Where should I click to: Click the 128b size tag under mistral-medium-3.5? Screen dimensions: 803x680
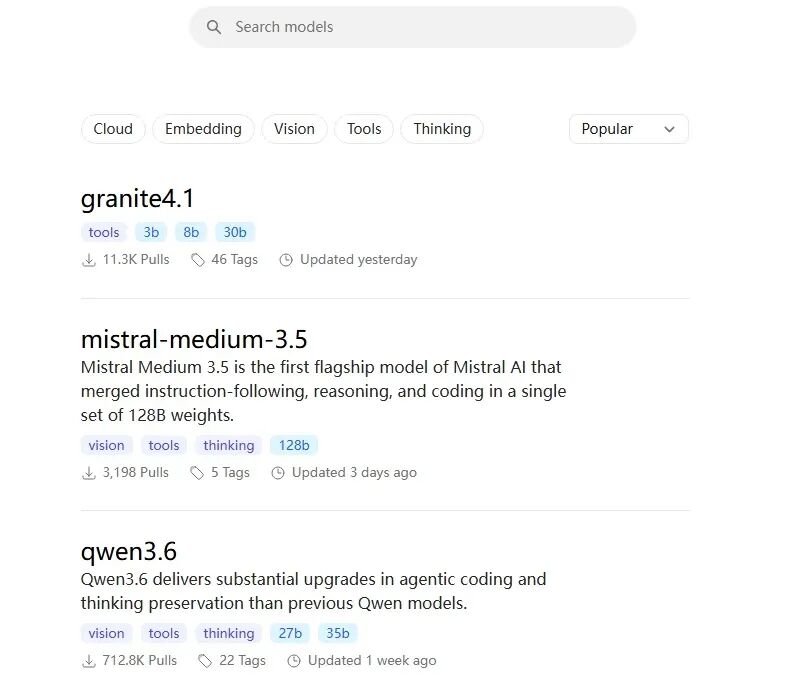294,445
